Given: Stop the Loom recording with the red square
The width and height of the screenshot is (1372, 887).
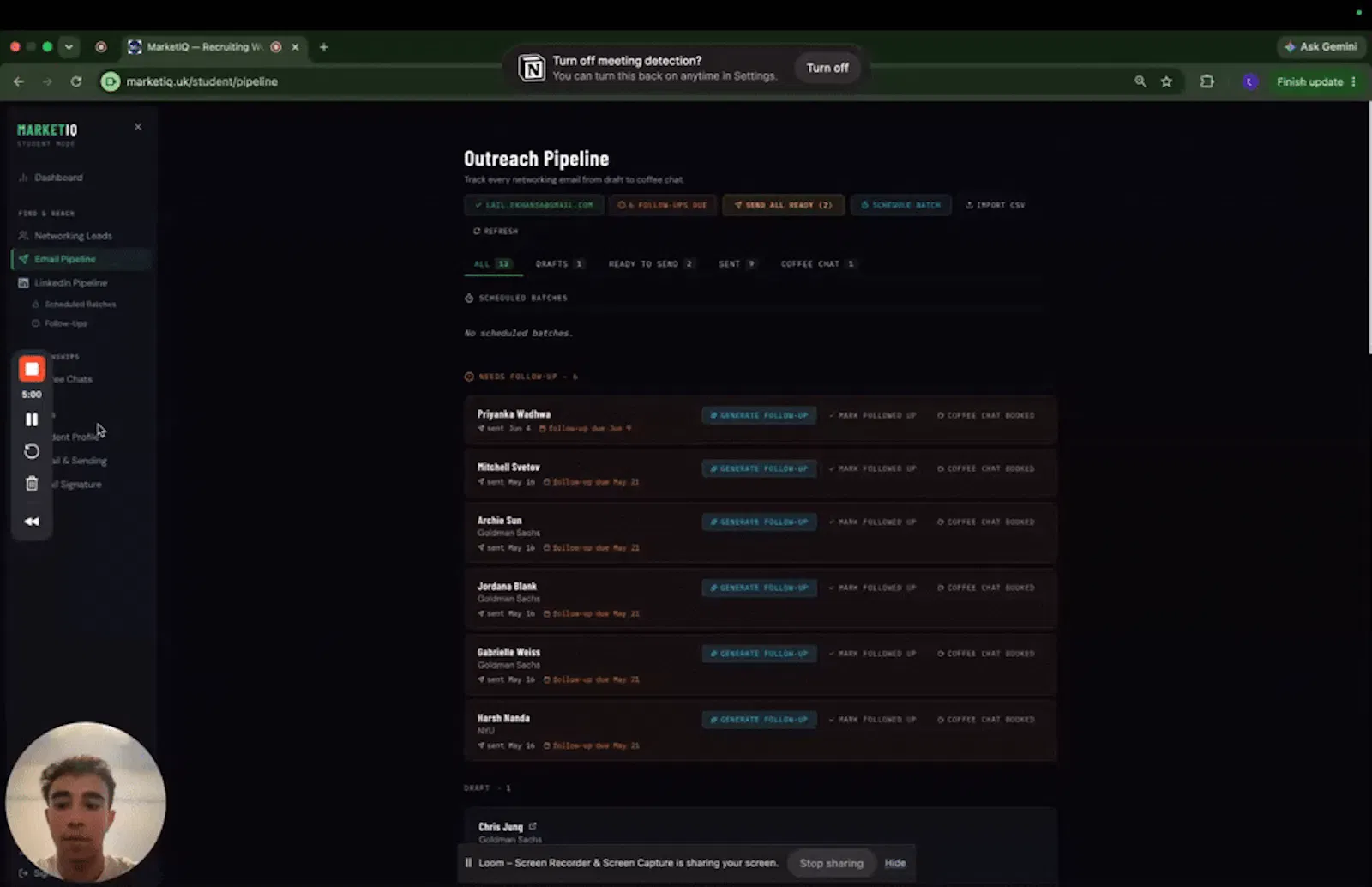Looking at the screenshot, I should pos(32,369).
